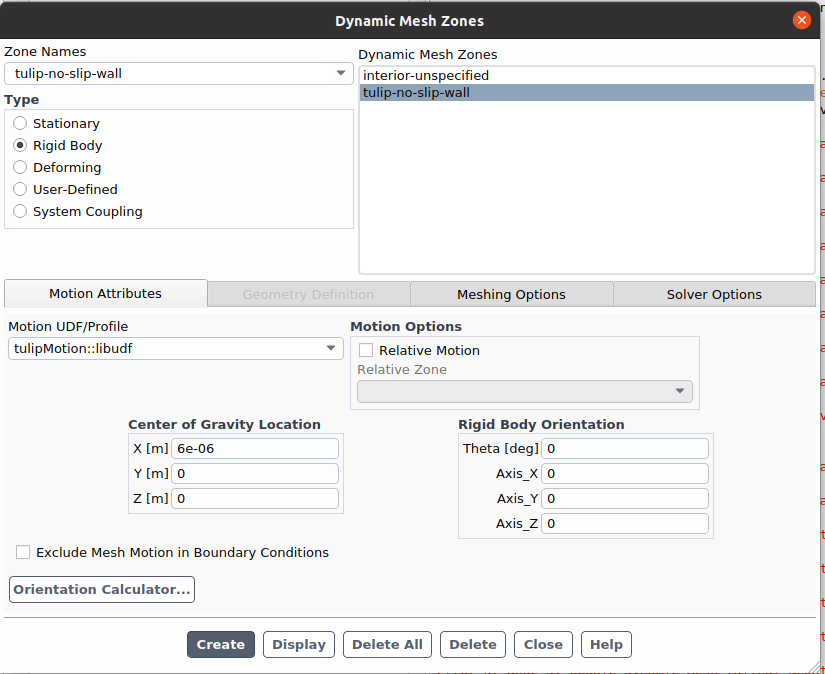Choose the Deforming radio button
Viewport: 825px width, 674px height.
[x=20, y=168]
